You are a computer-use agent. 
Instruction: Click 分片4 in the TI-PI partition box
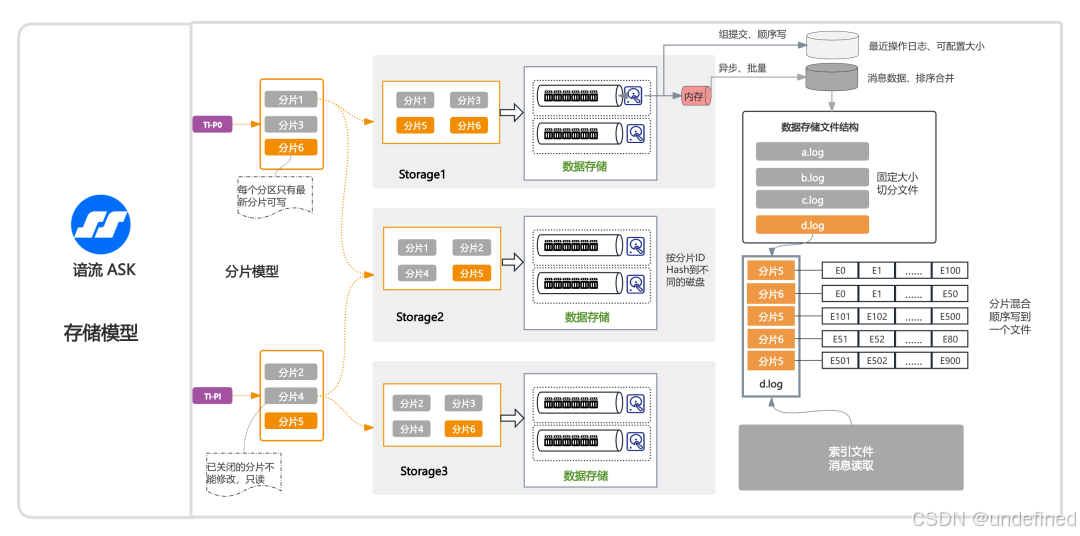[x=291, y=396]
